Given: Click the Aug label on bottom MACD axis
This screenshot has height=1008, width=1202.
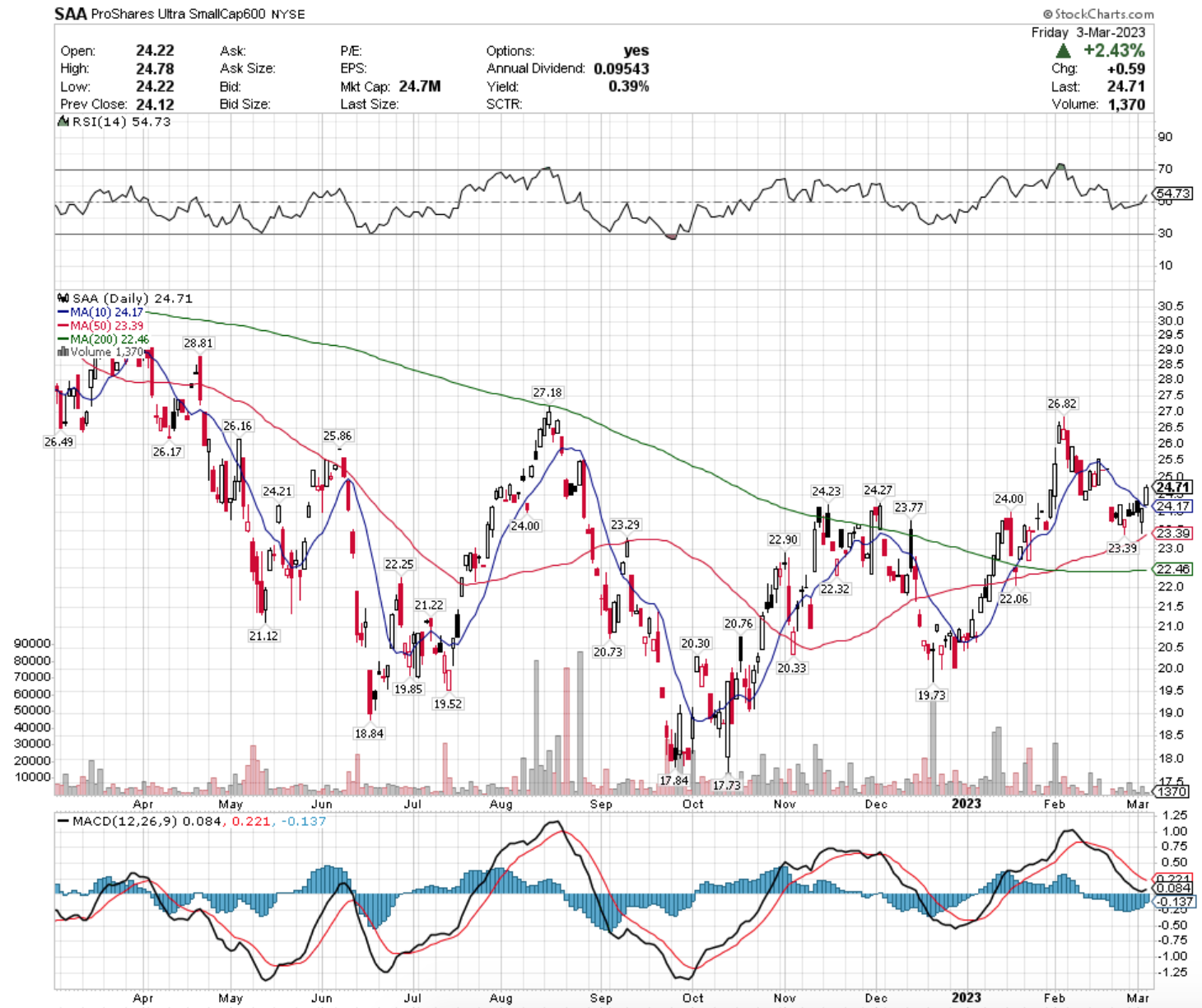Looking at the screenshot, I should pos(501,997).
